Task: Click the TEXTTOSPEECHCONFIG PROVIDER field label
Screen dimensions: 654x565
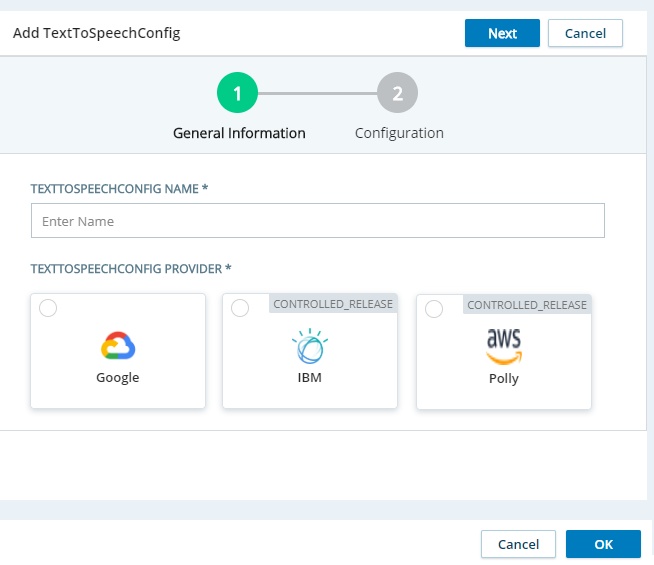Action: (x=131, y=269)
